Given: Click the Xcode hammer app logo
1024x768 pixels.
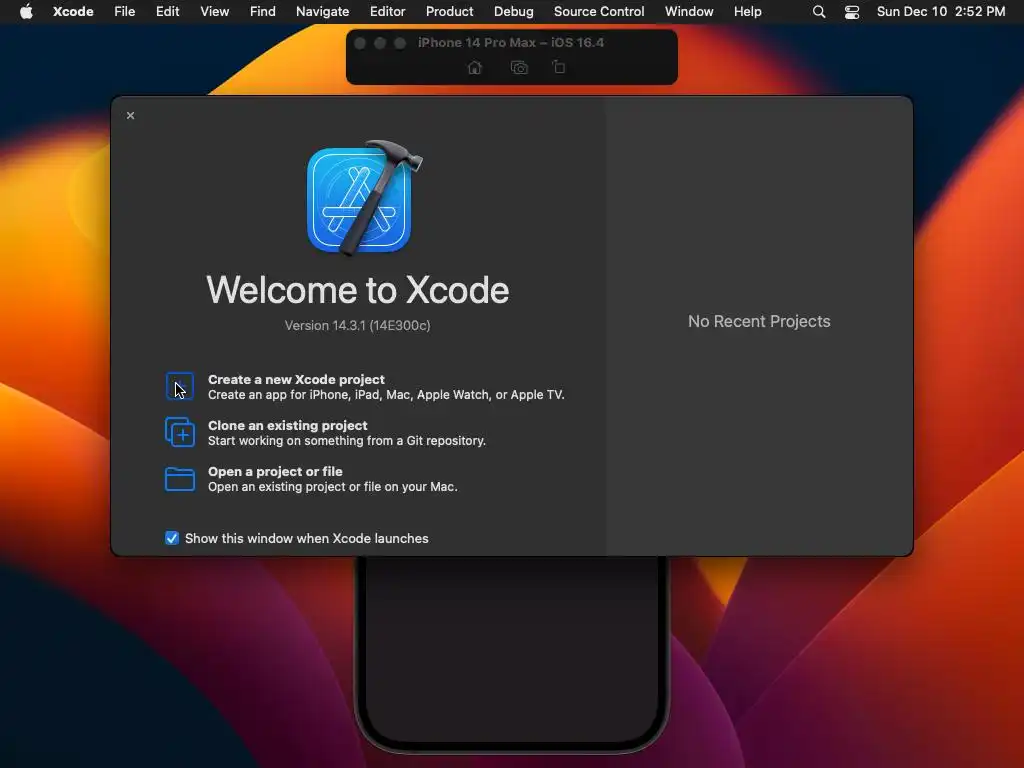Looking at the screenshot, I should click(364, 198).
